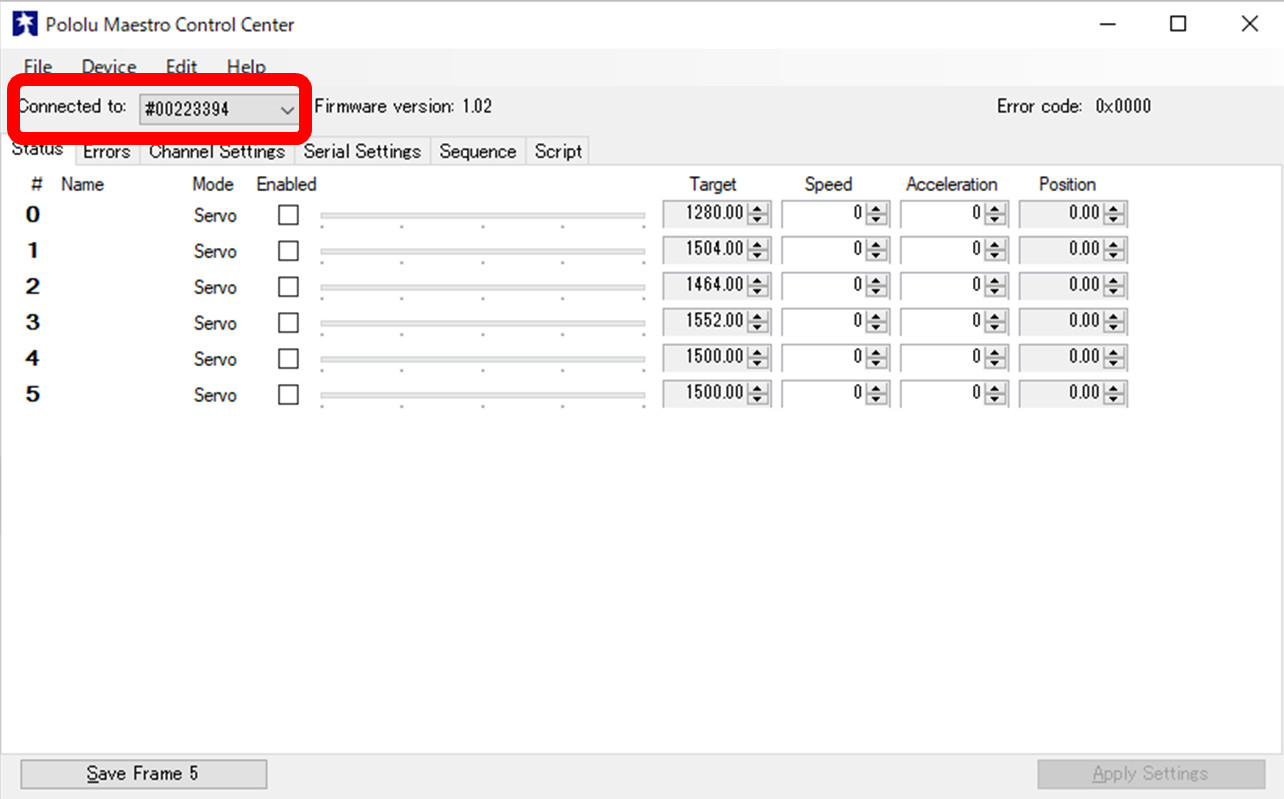Minimize the Maestro Control Center window
This screenshot has height=799, width=1284.
1107,24
